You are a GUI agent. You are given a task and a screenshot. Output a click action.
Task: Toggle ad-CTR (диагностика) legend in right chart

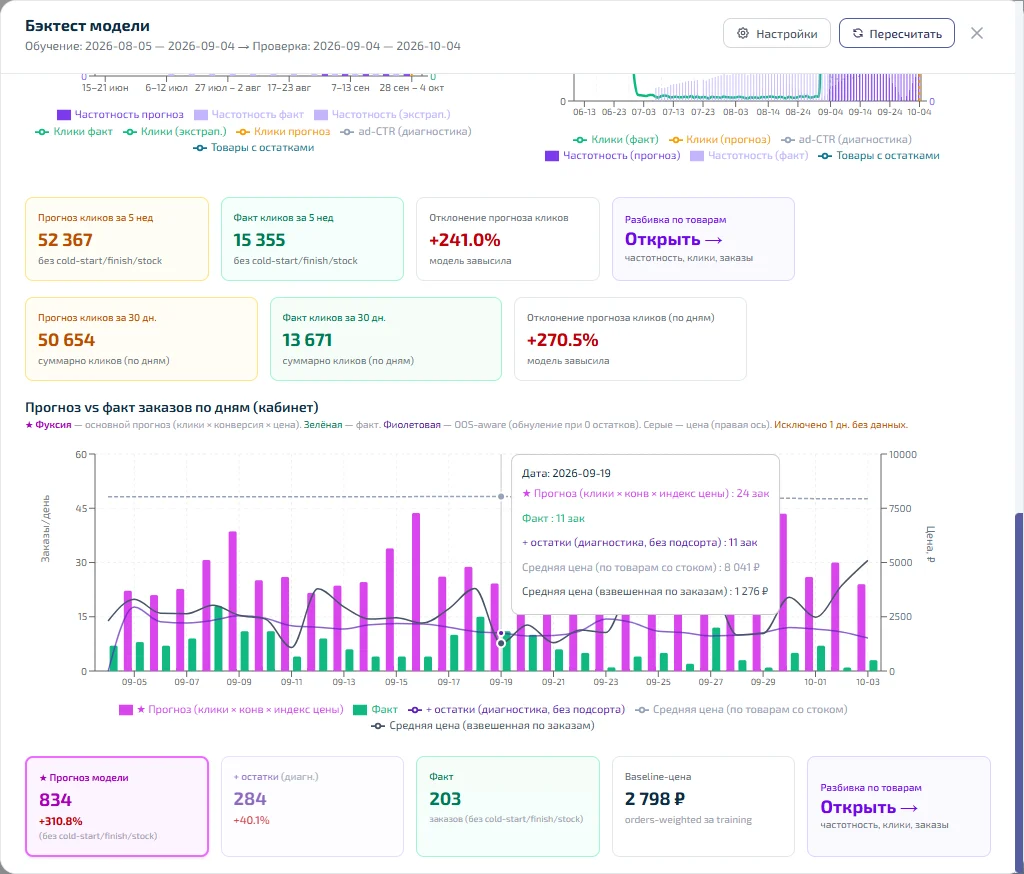tap(846, 139)
